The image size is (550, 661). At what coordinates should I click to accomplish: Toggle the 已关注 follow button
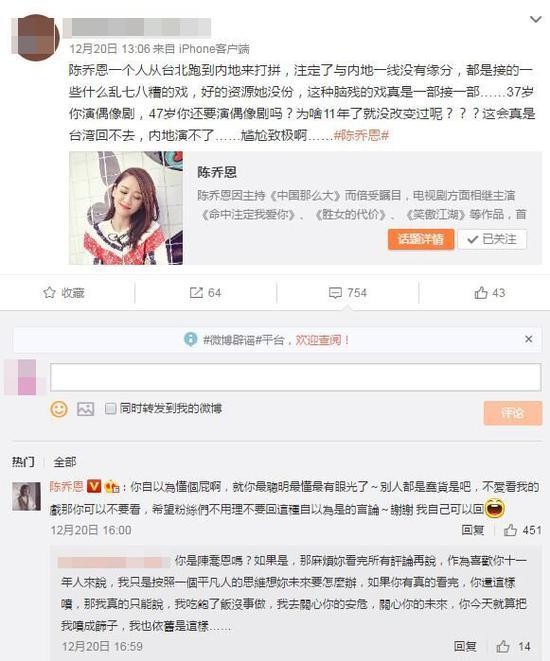coord(492,239)
